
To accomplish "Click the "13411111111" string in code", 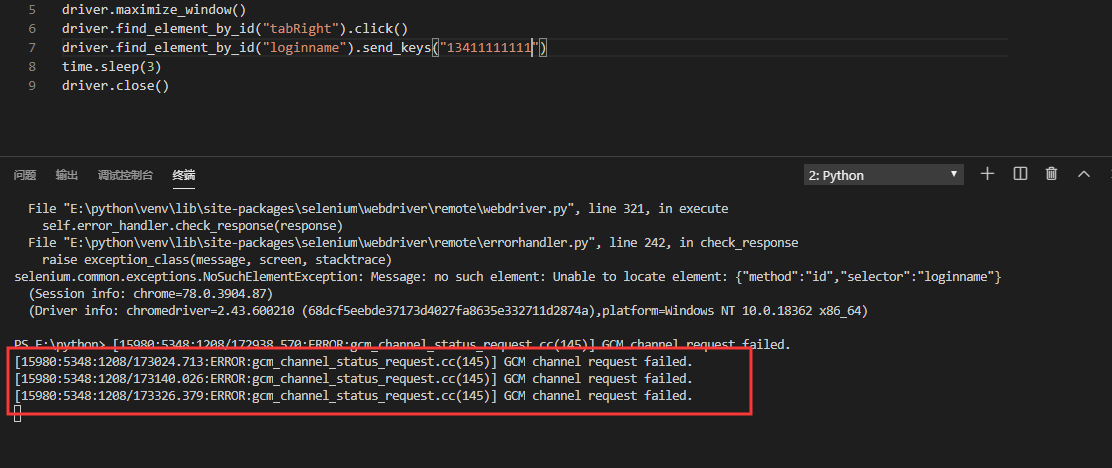I will click(489, 48).
